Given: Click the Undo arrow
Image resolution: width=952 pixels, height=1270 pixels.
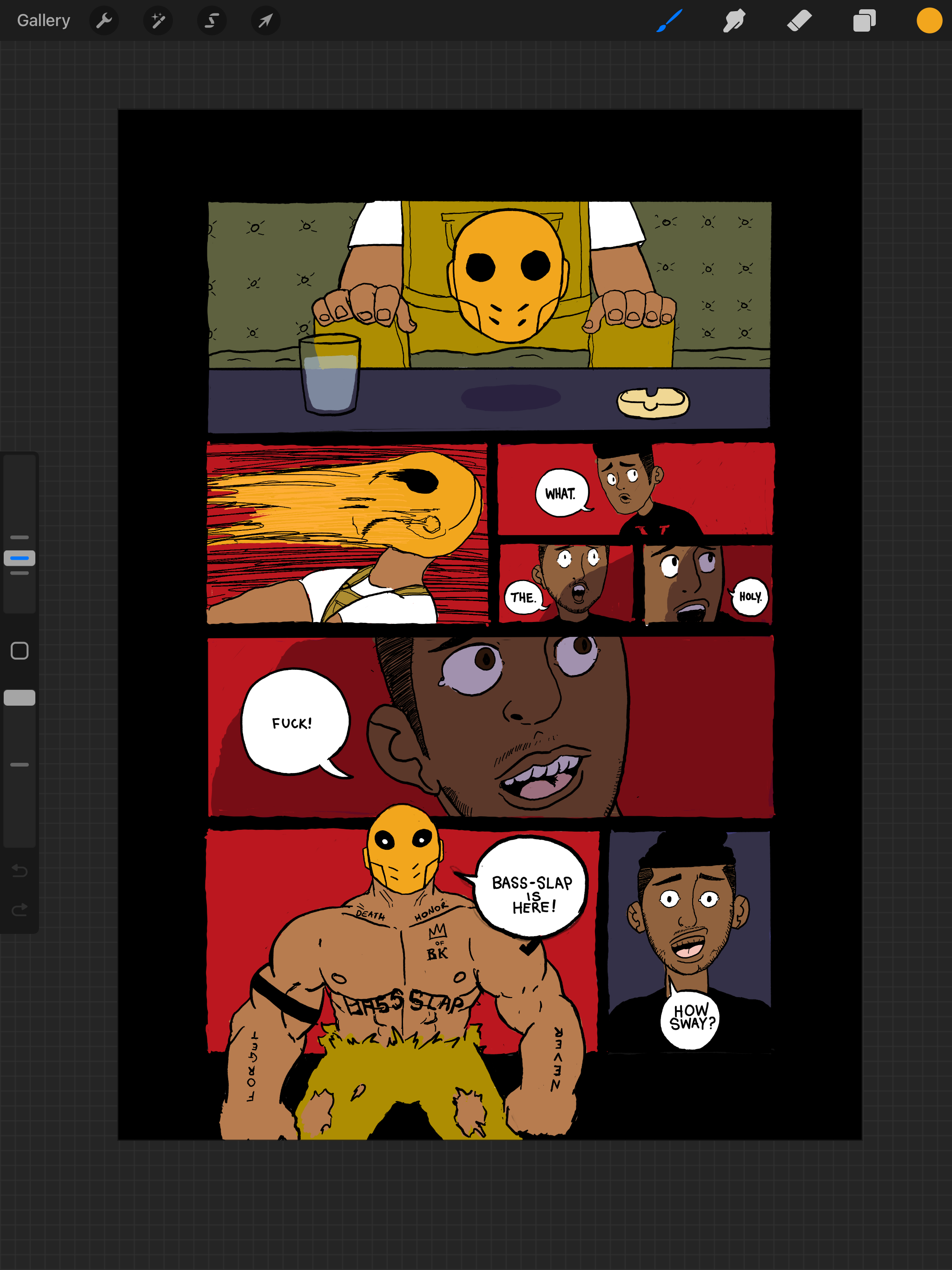Looking at the screenshot, I should [20, 871].
